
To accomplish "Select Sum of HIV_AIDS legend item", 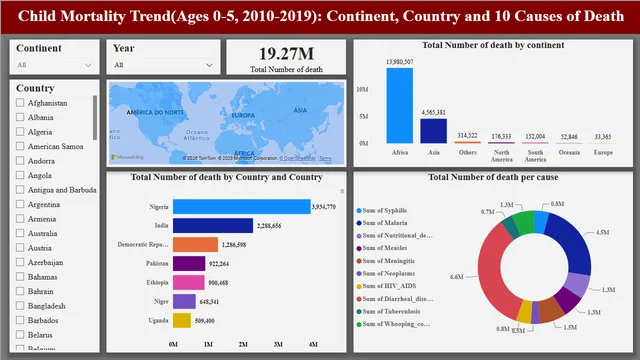I will point(386,286).
